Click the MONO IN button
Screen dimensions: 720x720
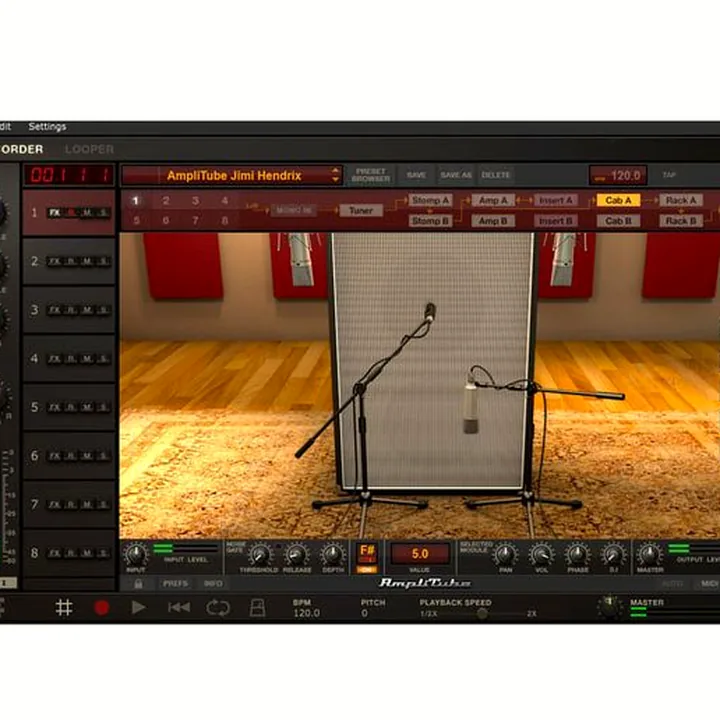click(x=294, y=210)
